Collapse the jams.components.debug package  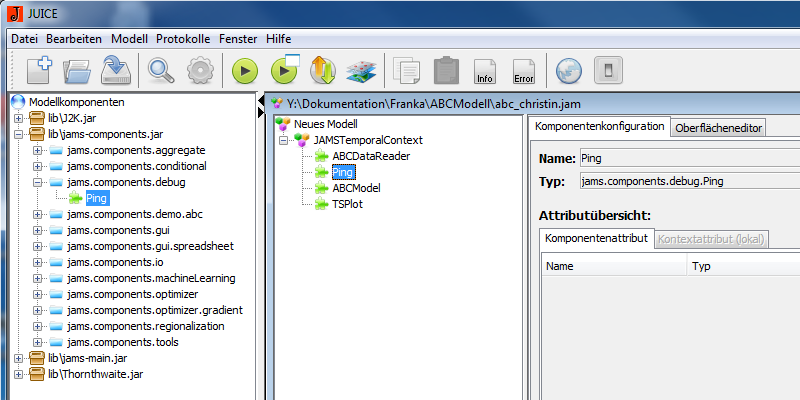coord(38,182)
